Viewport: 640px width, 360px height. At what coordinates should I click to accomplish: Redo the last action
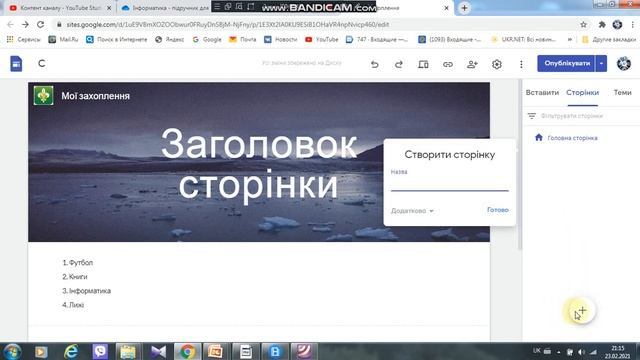(x=399, y=64)
